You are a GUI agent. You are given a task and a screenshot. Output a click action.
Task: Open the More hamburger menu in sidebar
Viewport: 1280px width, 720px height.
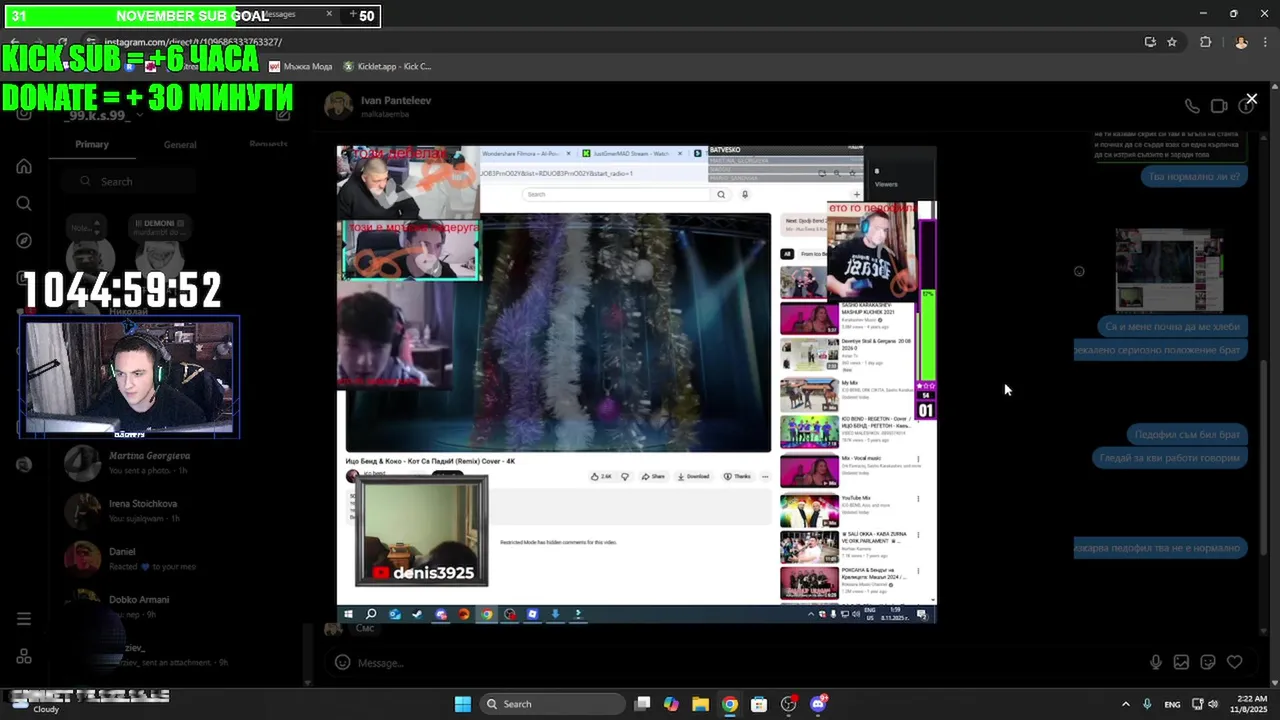[x=24, y=619]
